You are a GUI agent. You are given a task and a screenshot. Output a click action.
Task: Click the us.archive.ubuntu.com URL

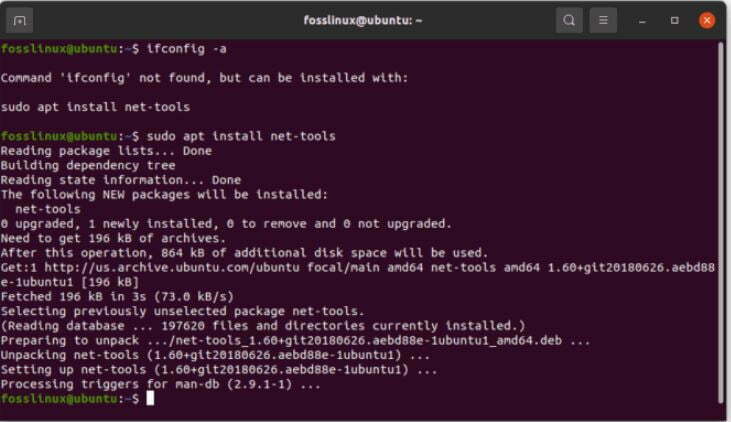[172, 267]
